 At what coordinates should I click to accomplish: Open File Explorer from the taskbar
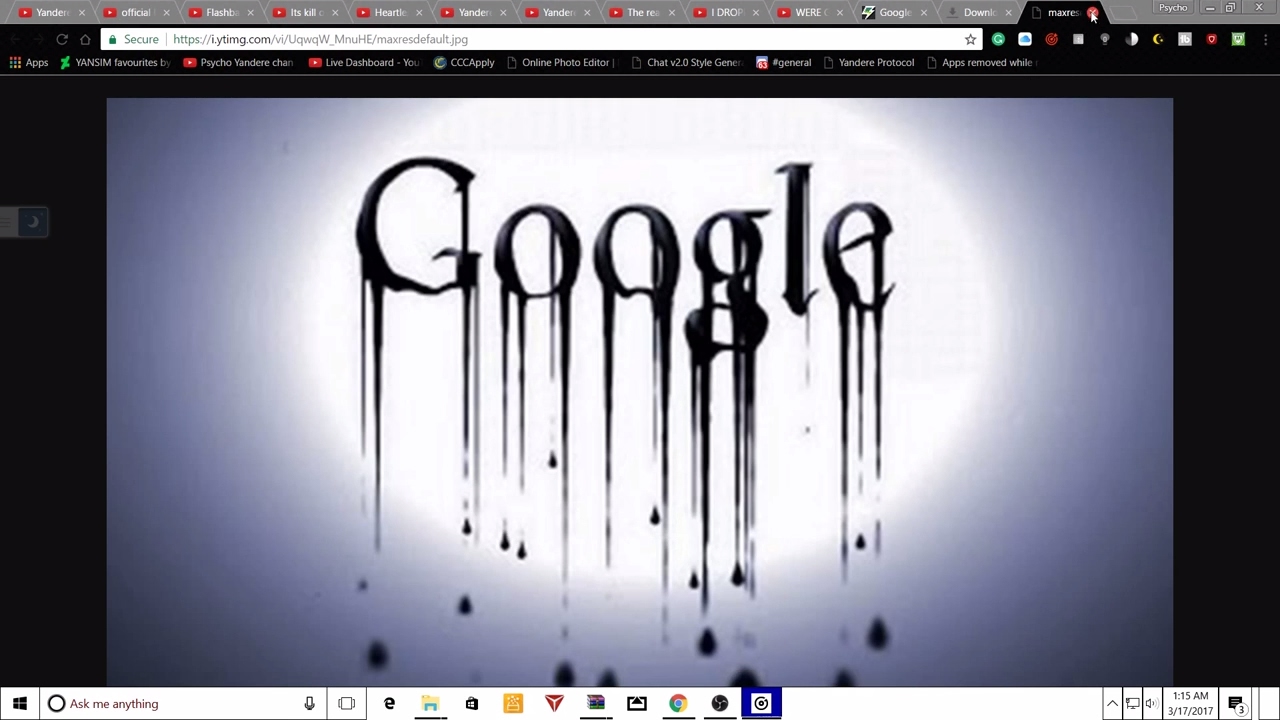[430, 703]
